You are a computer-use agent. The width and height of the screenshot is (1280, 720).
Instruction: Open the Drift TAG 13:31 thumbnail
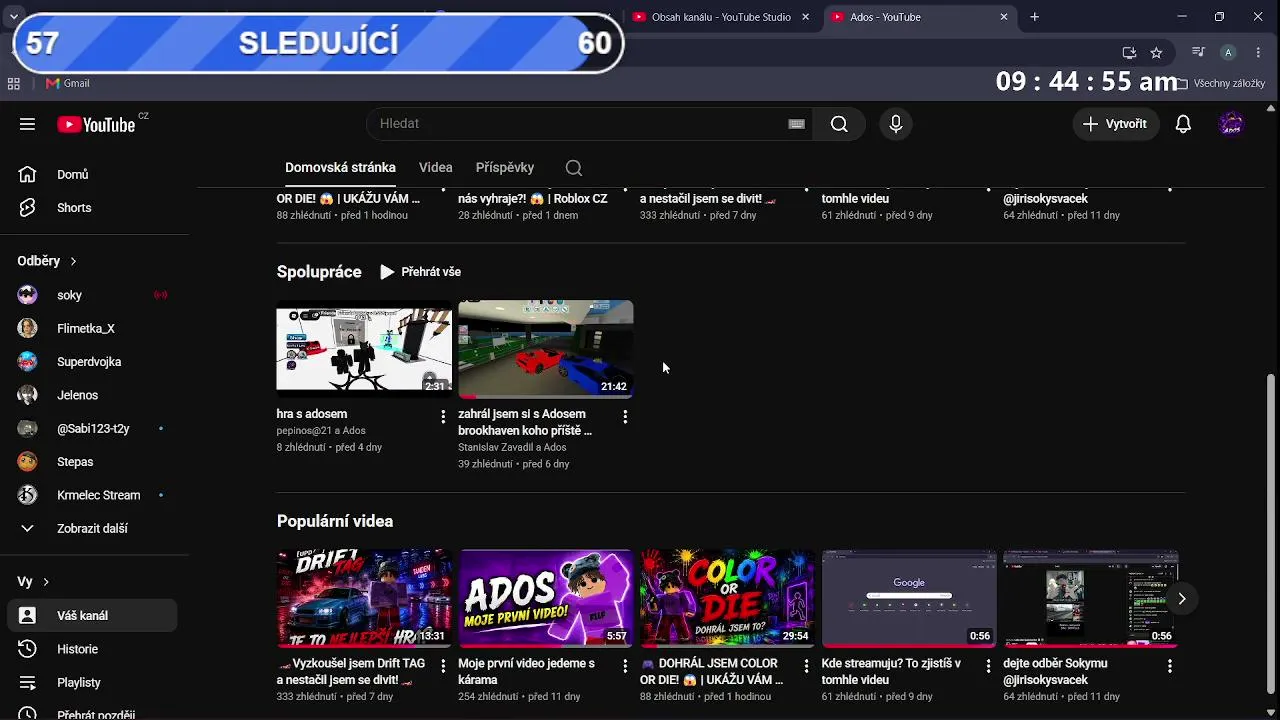(x=364, y=598)
